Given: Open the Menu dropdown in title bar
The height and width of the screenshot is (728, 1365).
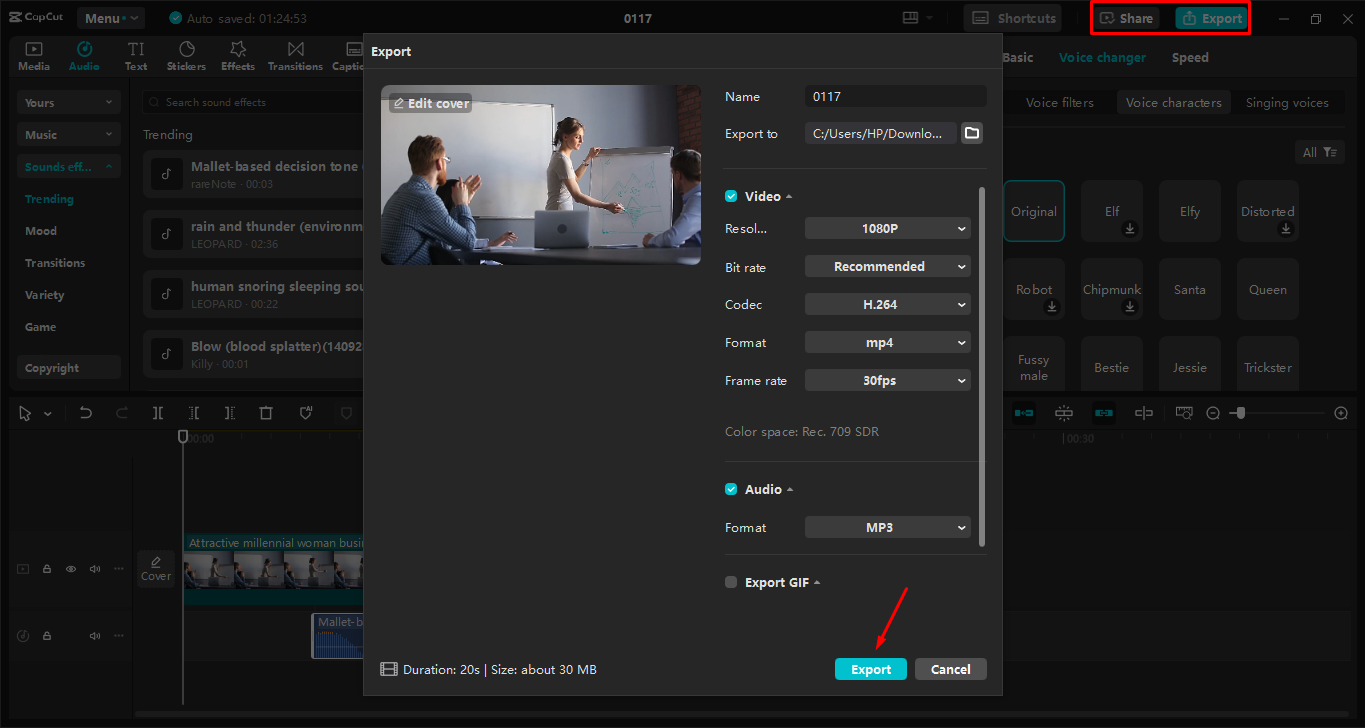Looking at the screenshot, I should point(111,18).
